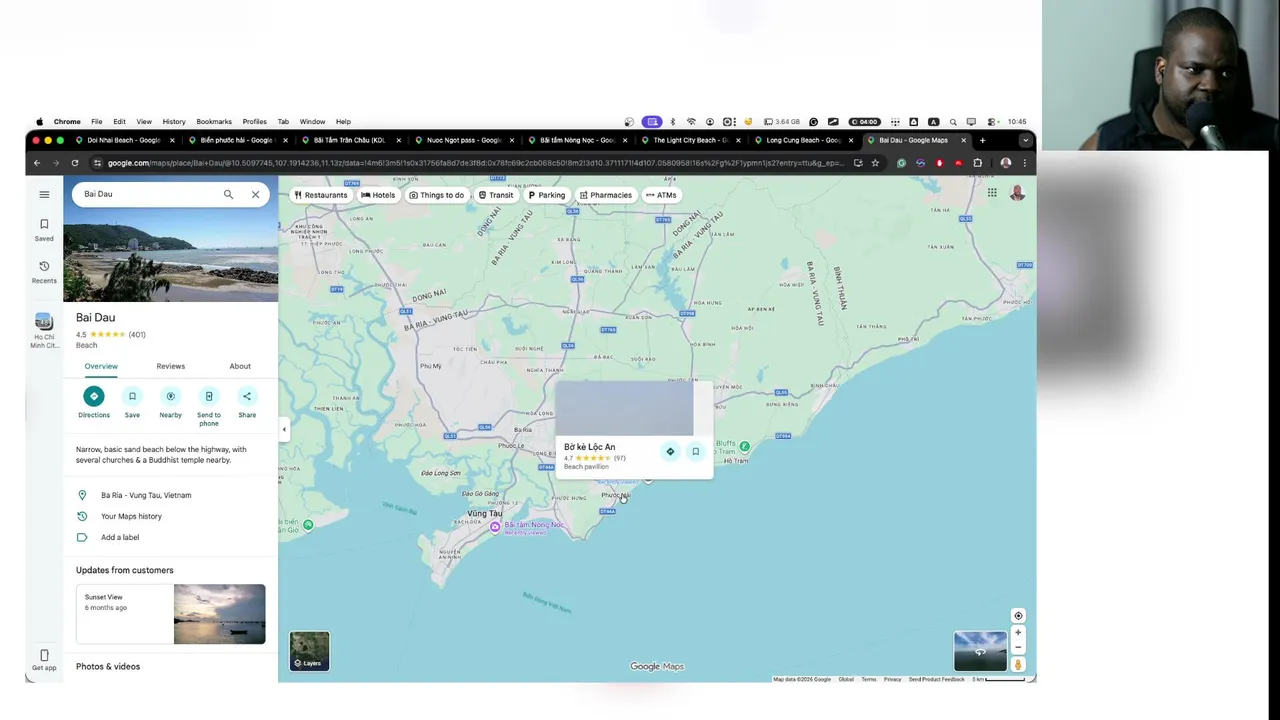The image size is (1280, 720).
Task: Switch to the Doi Nhai Beach browser tab
Action: pyautogui.click(x=123, y=140)
